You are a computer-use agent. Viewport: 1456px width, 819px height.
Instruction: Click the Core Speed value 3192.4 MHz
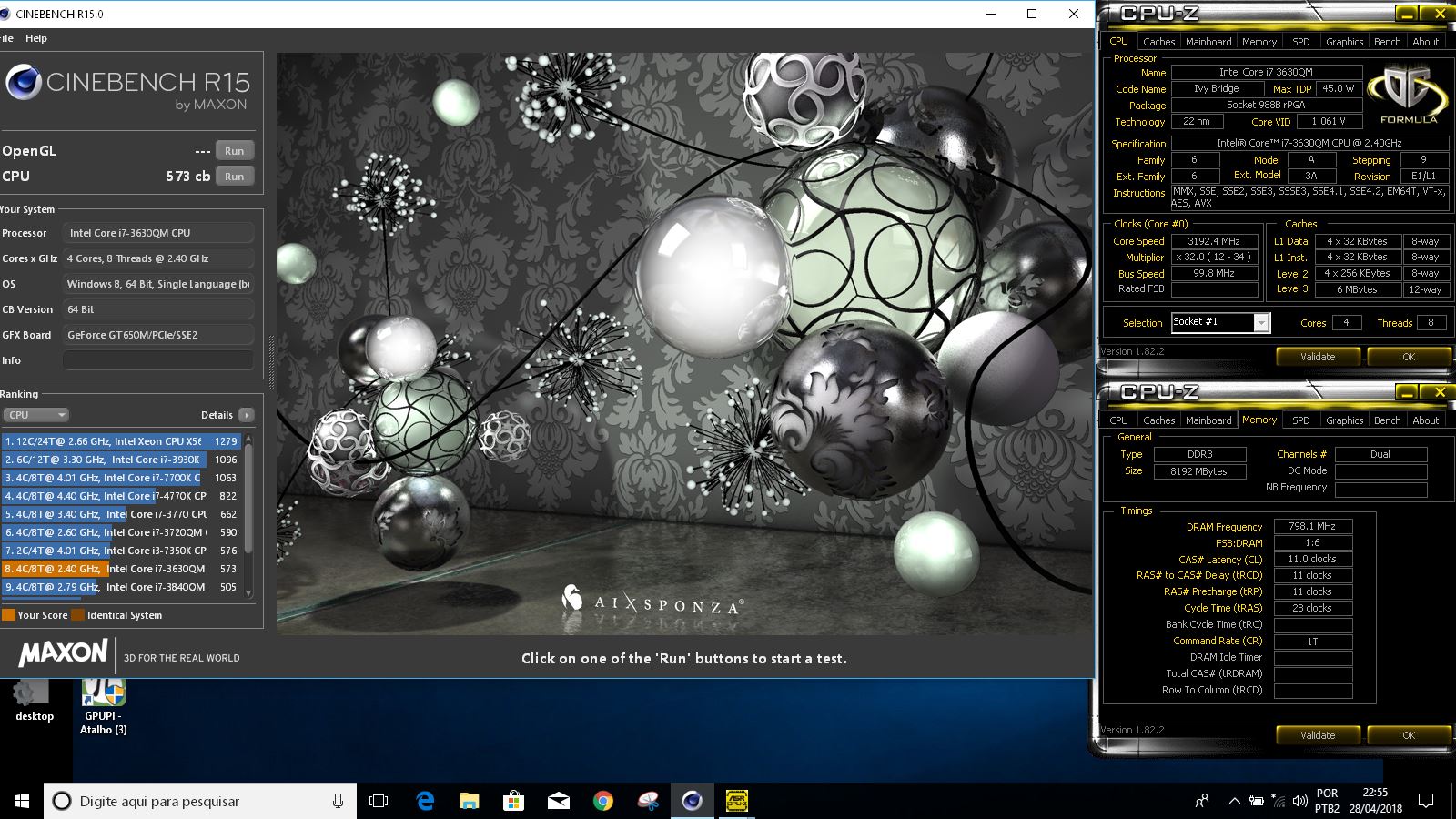point(1214,241)
